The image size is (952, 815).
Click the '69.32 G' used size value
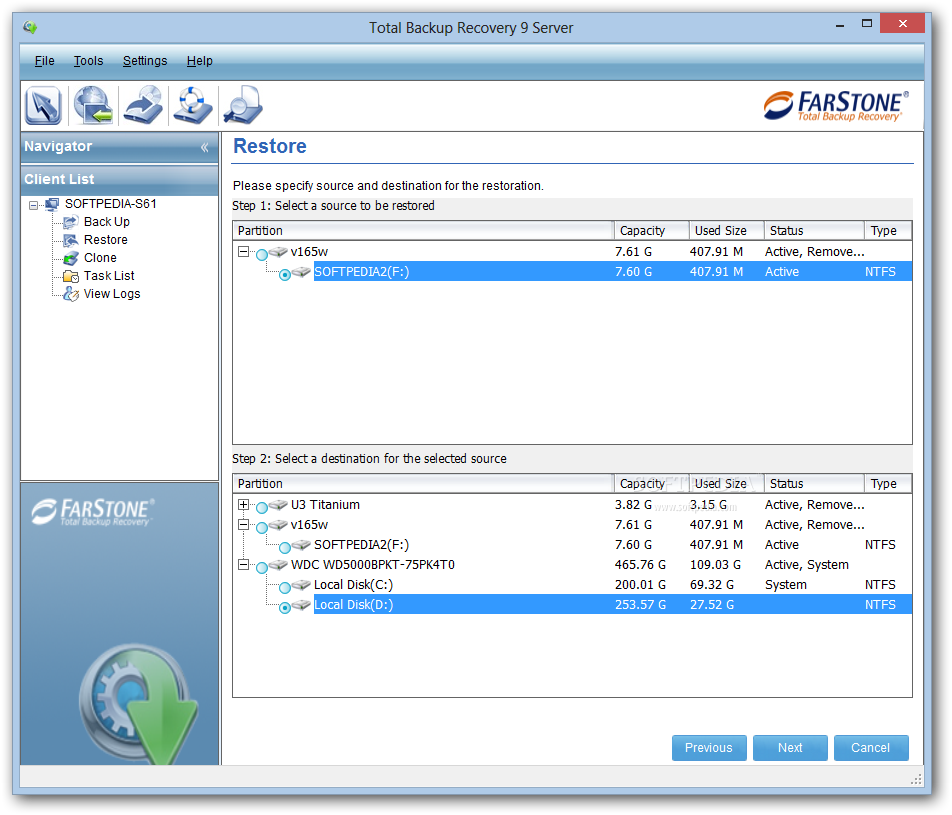pyautogui.click(x=712, y=585)
